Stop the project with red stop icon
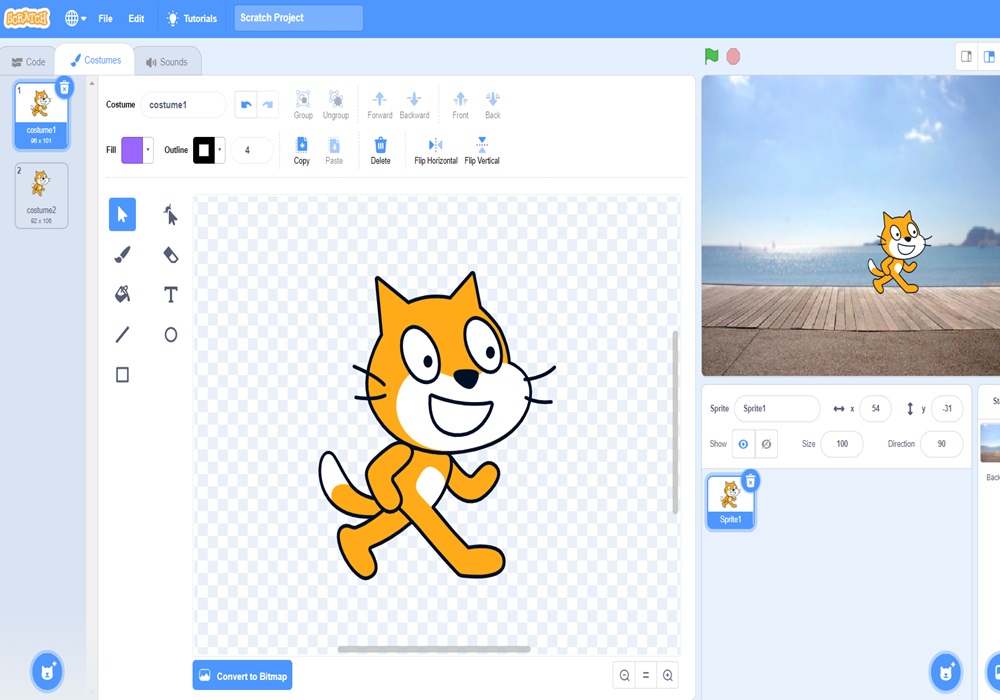Screen dimensions: 1000x700 tap(733, 57)
